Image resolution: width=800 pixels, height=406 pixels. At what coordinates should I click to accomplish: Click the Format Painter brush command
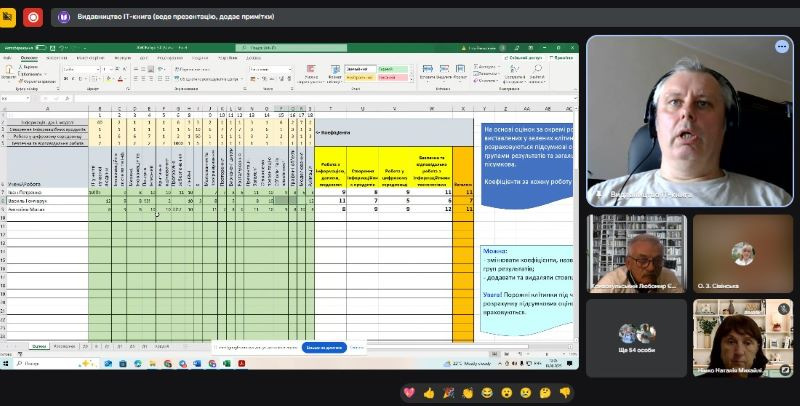[x=37, y=82]
